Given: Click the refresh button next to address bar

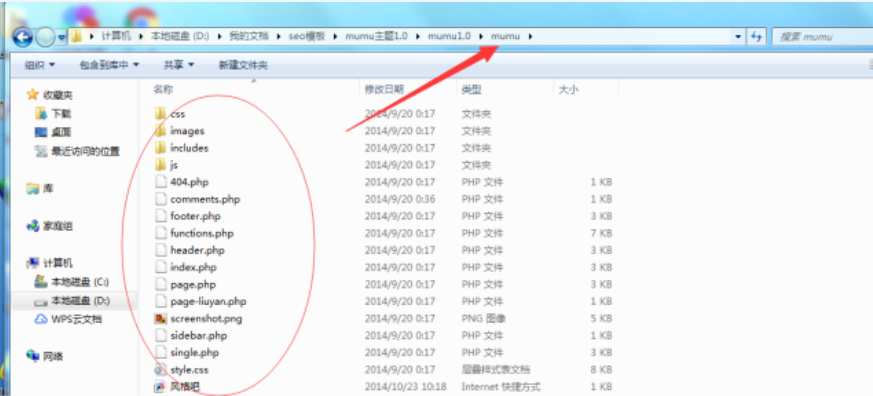Looking at the screenshot, I should (x=756, y=37).
